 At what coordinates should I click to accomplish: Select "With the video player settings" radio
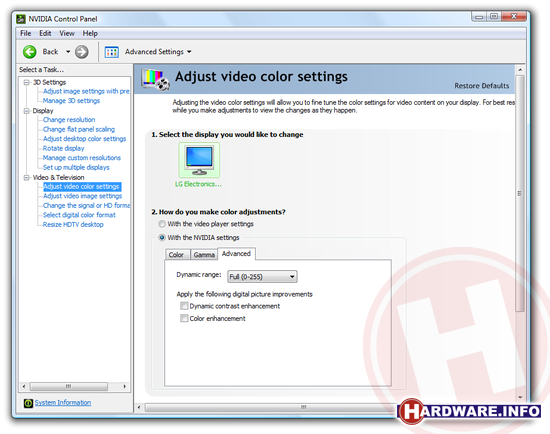(x=162, y=224)
